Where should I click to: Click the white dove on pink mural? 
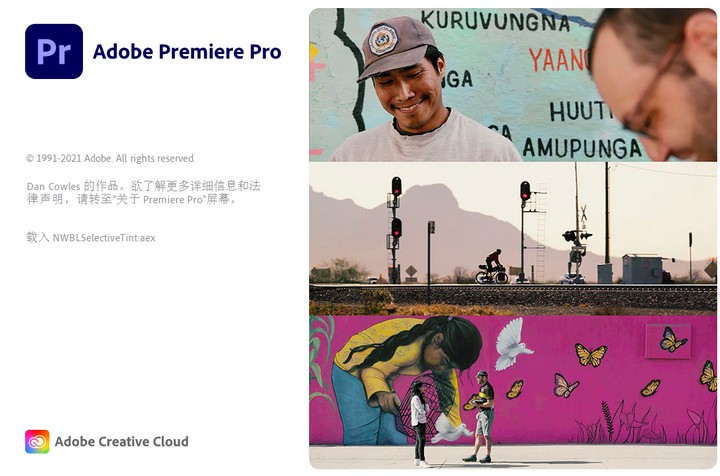click(512, 344)
